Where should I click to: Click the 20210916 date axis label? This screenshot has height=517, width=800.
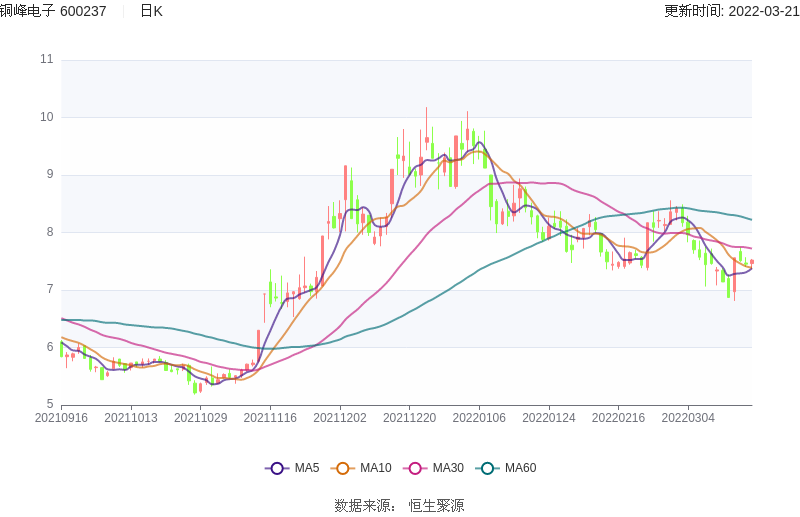point(61,418)
